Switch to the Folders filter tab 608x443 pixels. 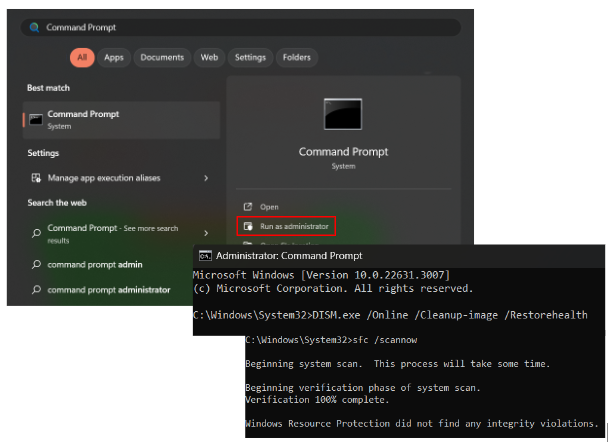(x=297, y=57)
